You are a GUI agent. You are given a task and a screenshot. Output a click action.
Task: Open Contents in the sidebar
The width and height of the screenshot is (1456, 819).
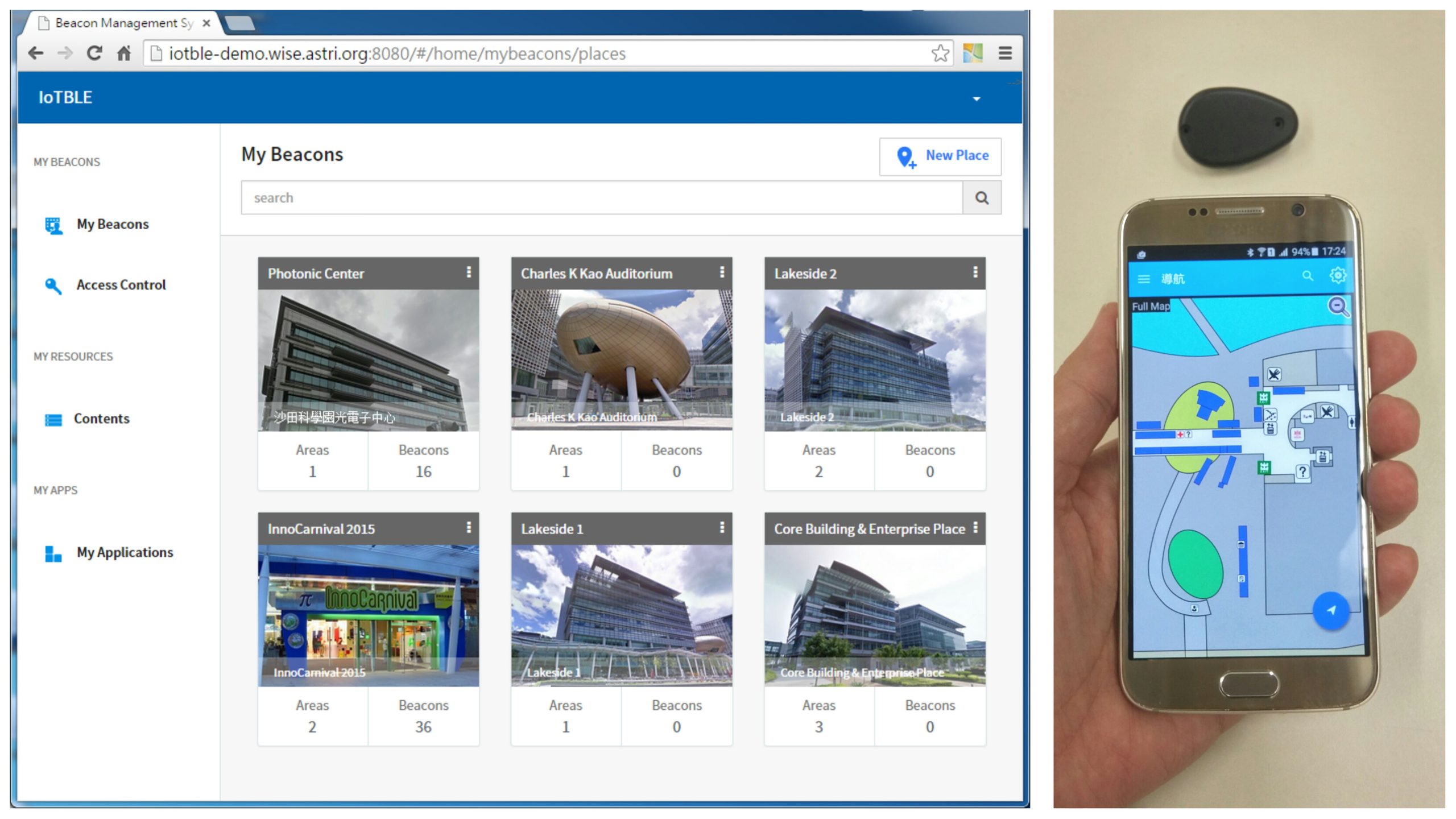tap(87, 419)
